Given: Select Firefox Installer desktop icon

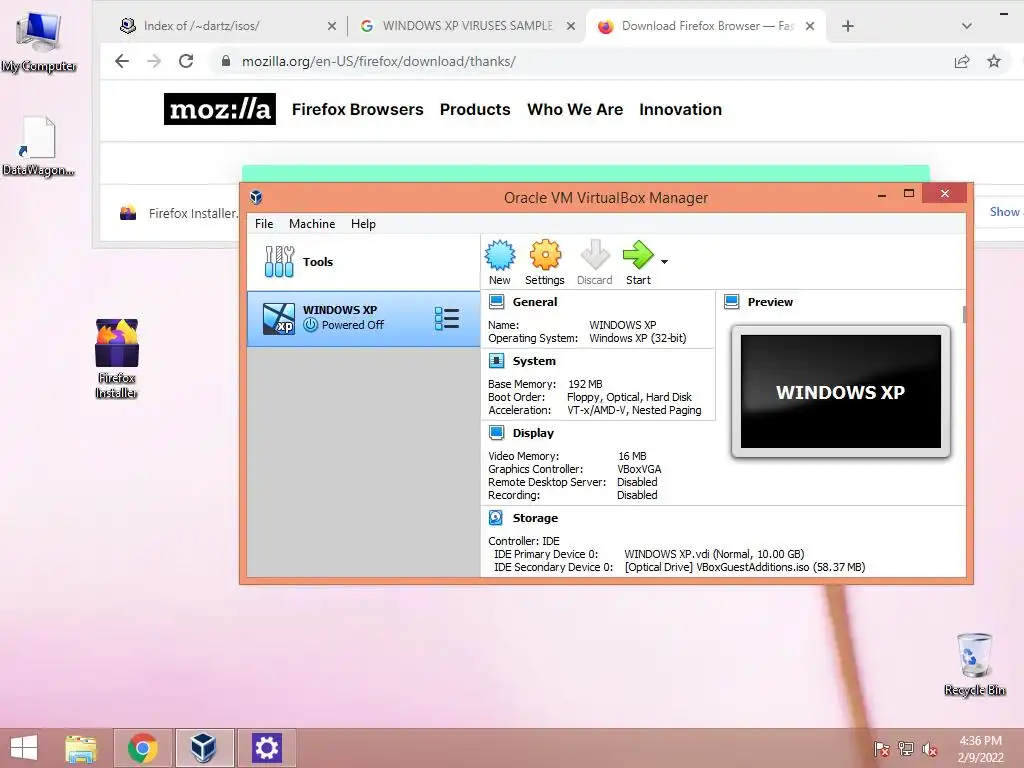Looking at the screenshot, I should tap(117, 359).
